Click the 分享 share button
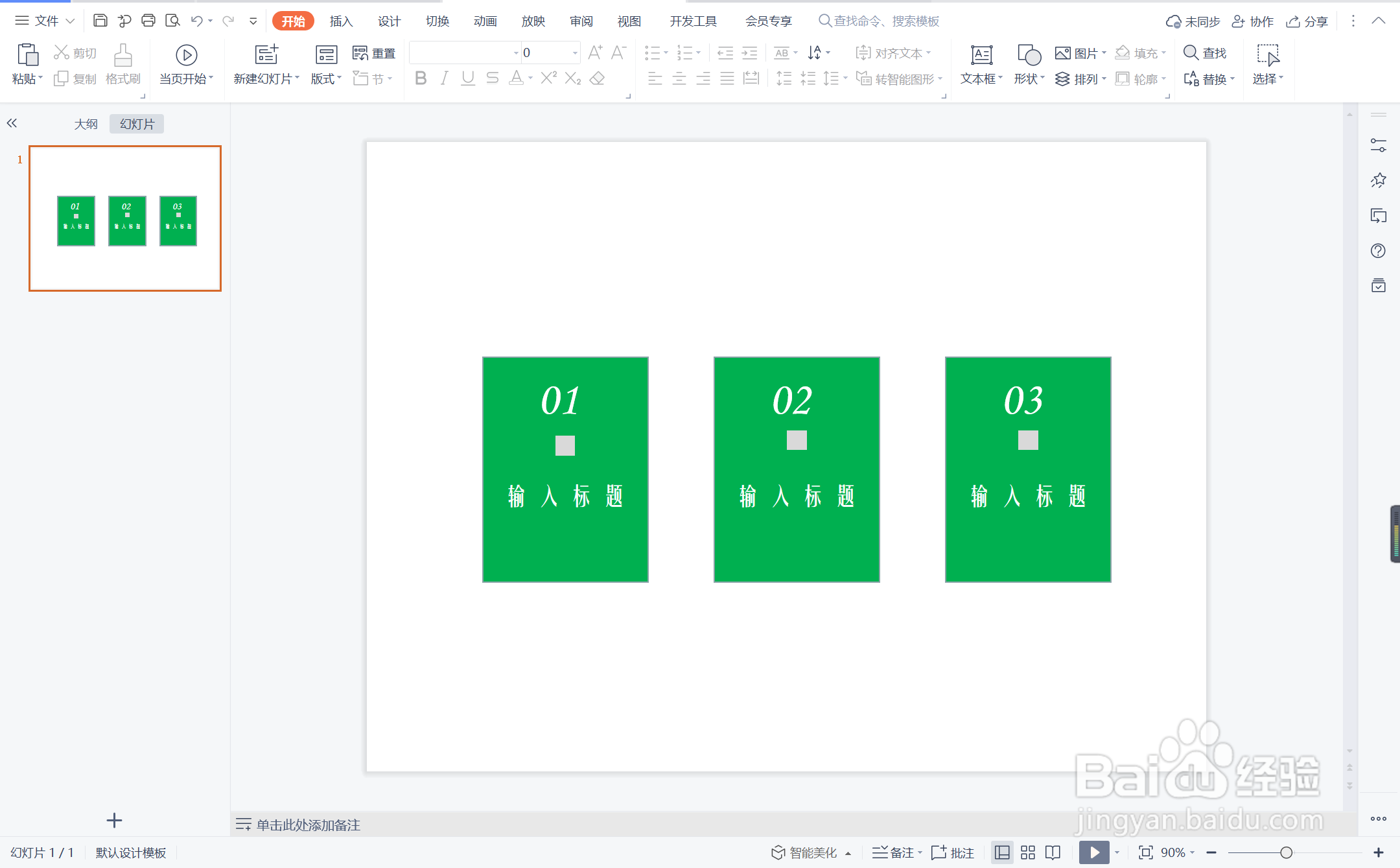1400x868 pixels. click(x=1308, y=21)
